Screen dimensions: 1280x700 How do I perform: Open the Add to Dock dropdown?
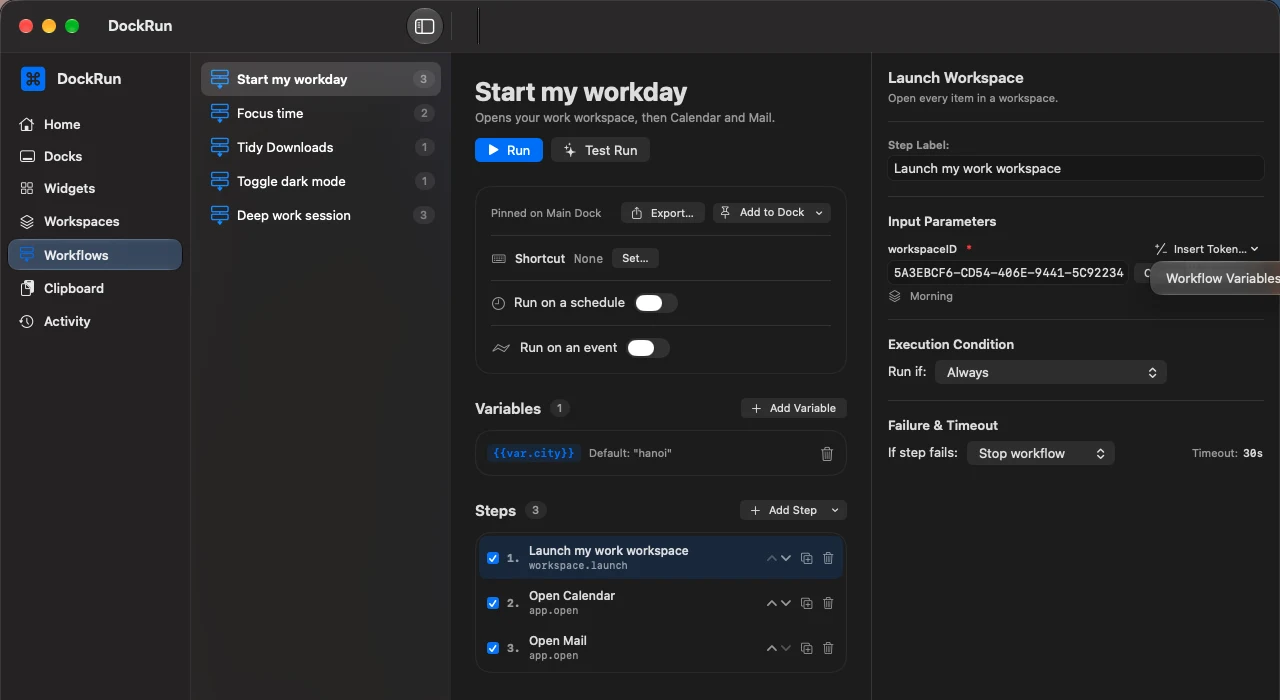pyautogui.click(x=772, y=213)
